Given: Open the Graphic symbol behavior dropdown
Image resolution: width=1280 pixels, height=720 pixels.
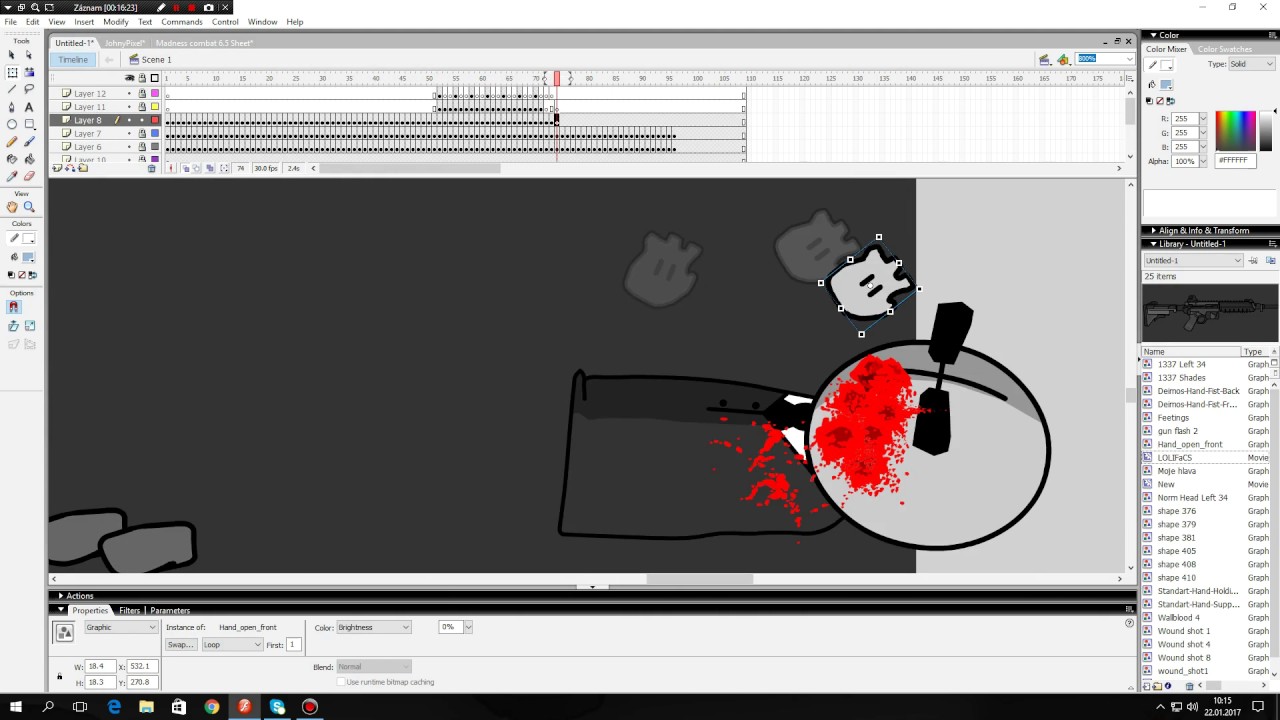Looking at the screenshot, I should 121,627.
